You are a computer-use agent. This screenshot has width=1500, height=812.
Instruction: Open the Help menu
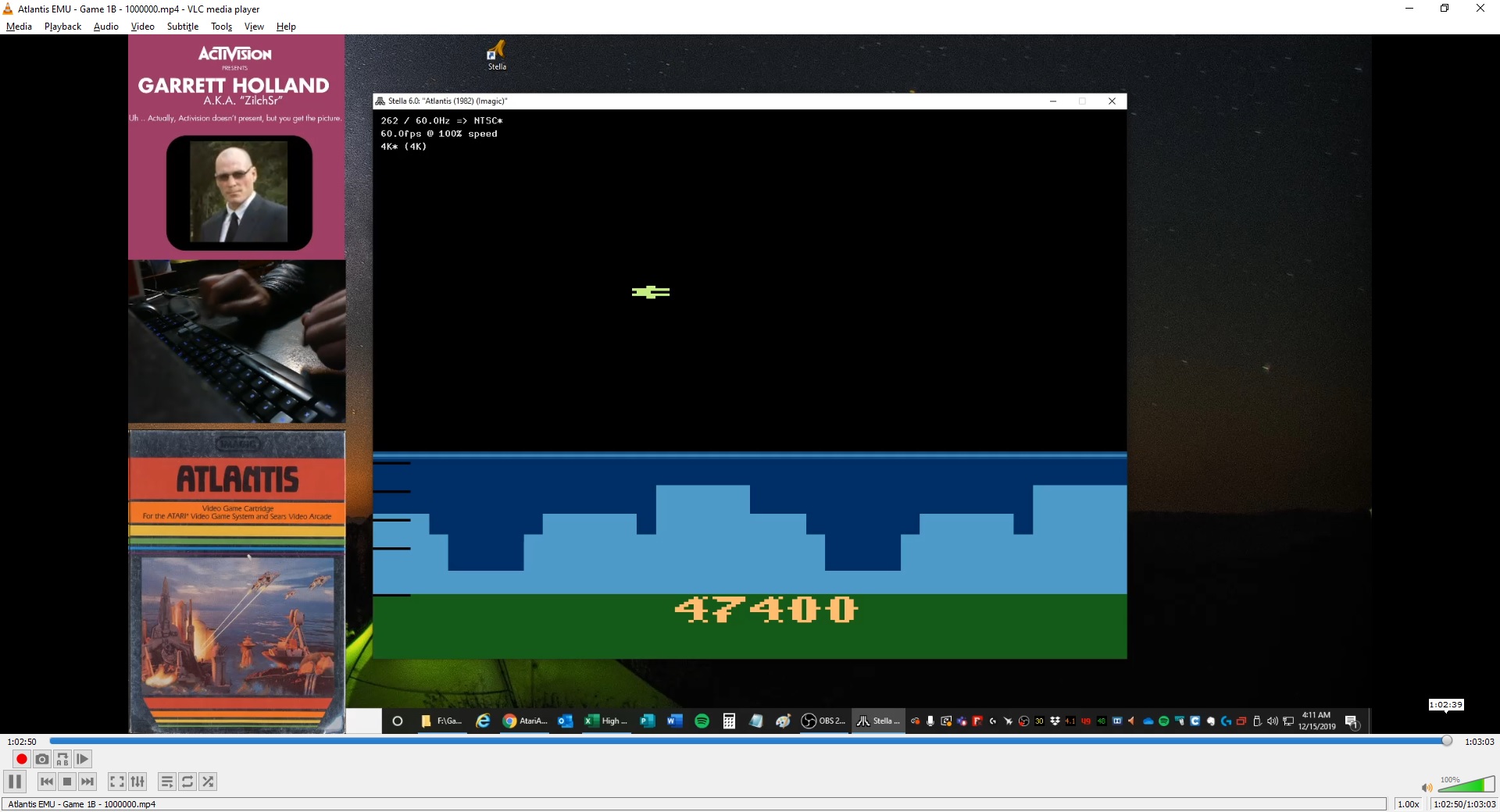tap(286, 27)
